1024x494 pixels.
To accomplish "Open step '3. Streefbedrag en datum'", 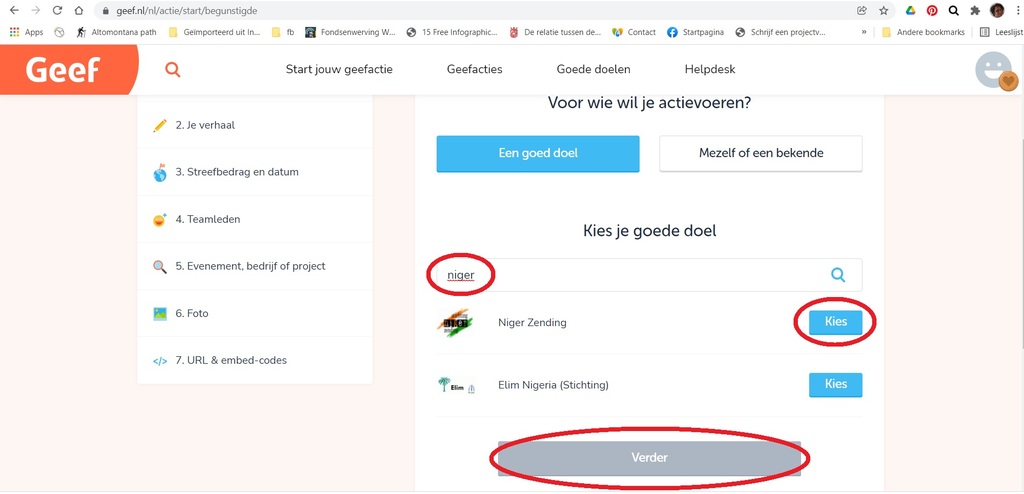I will point(237,172).
